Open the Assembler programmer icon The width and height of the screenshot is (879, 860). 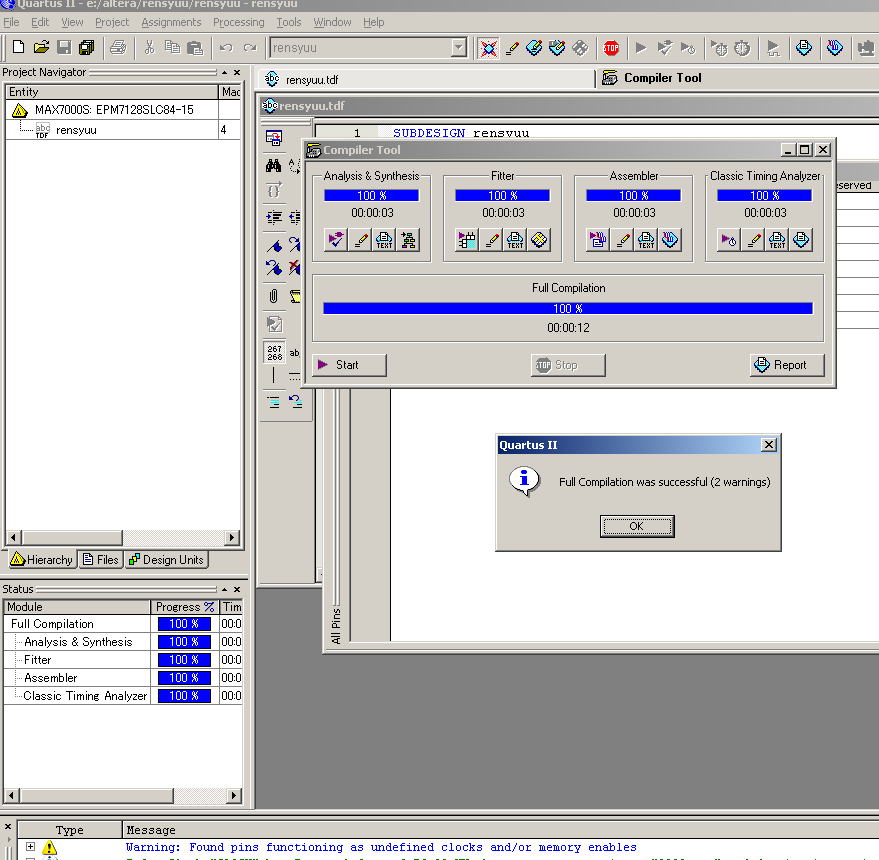click(670, 240)
